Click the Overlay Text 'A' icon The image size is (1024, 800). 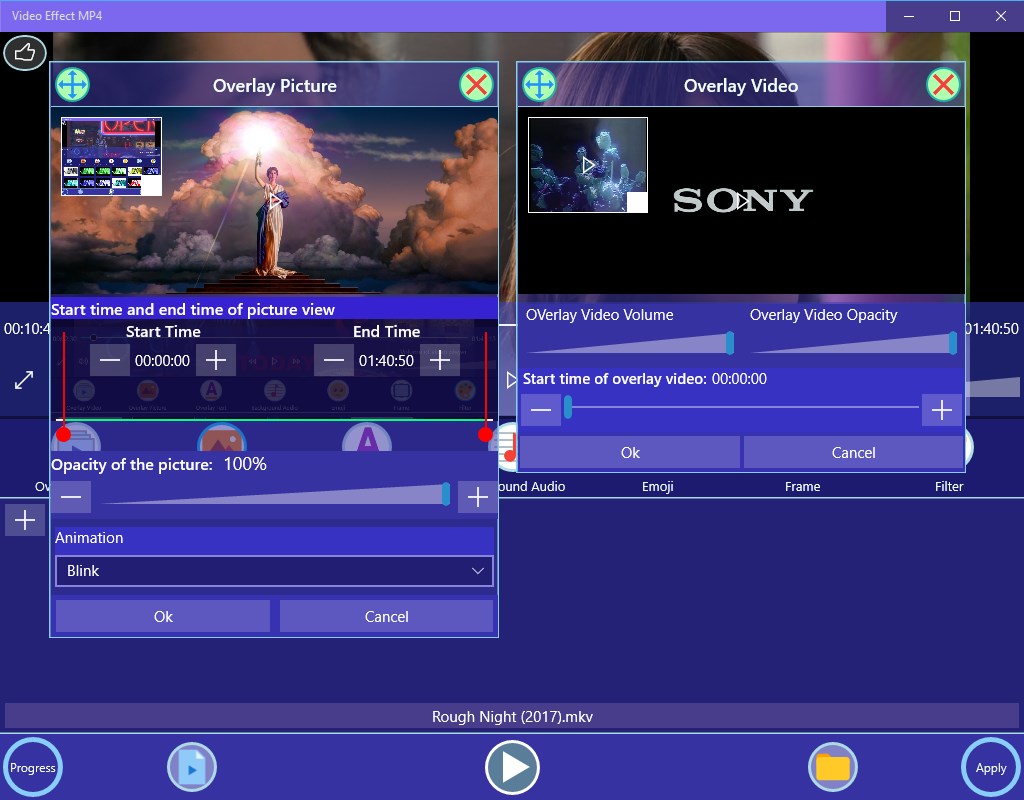point(367,437)
